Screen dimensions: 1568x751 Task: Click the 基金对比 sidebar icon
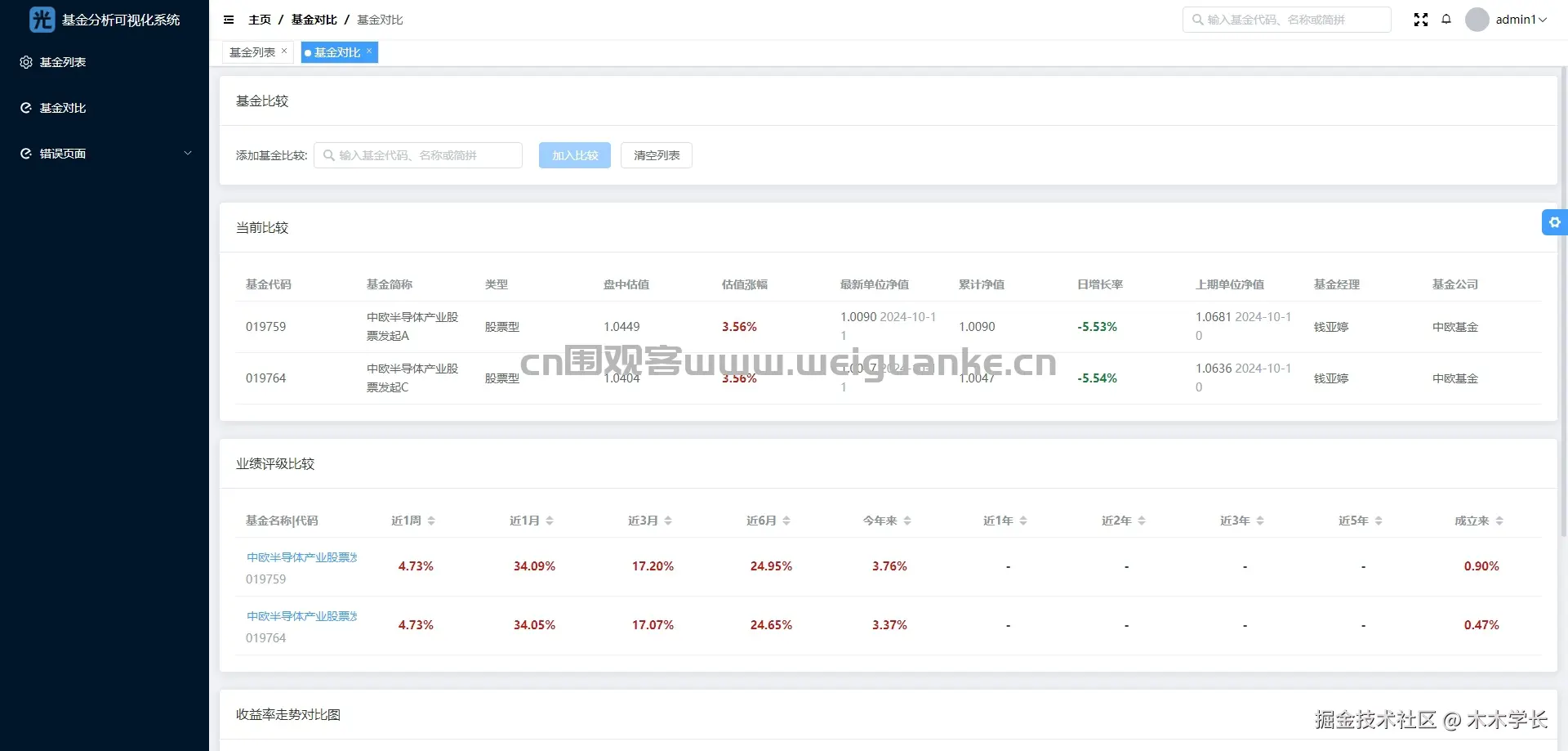pos(26,108)
